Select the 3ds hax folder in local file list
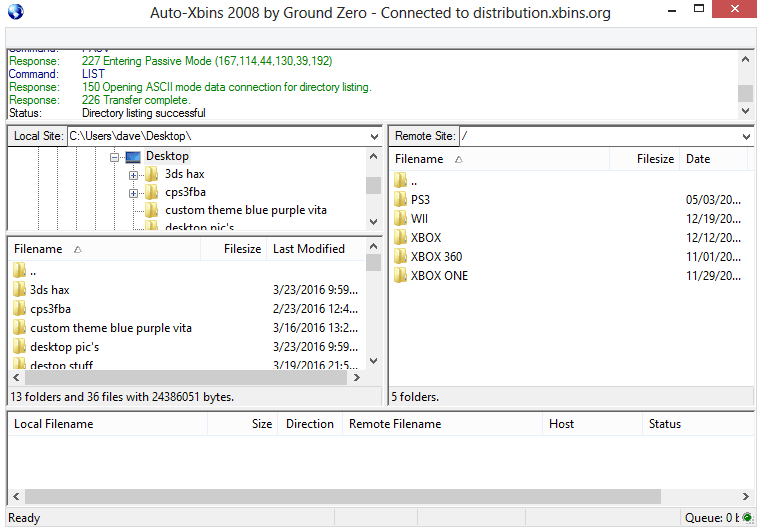 click(x=50, y=290)
